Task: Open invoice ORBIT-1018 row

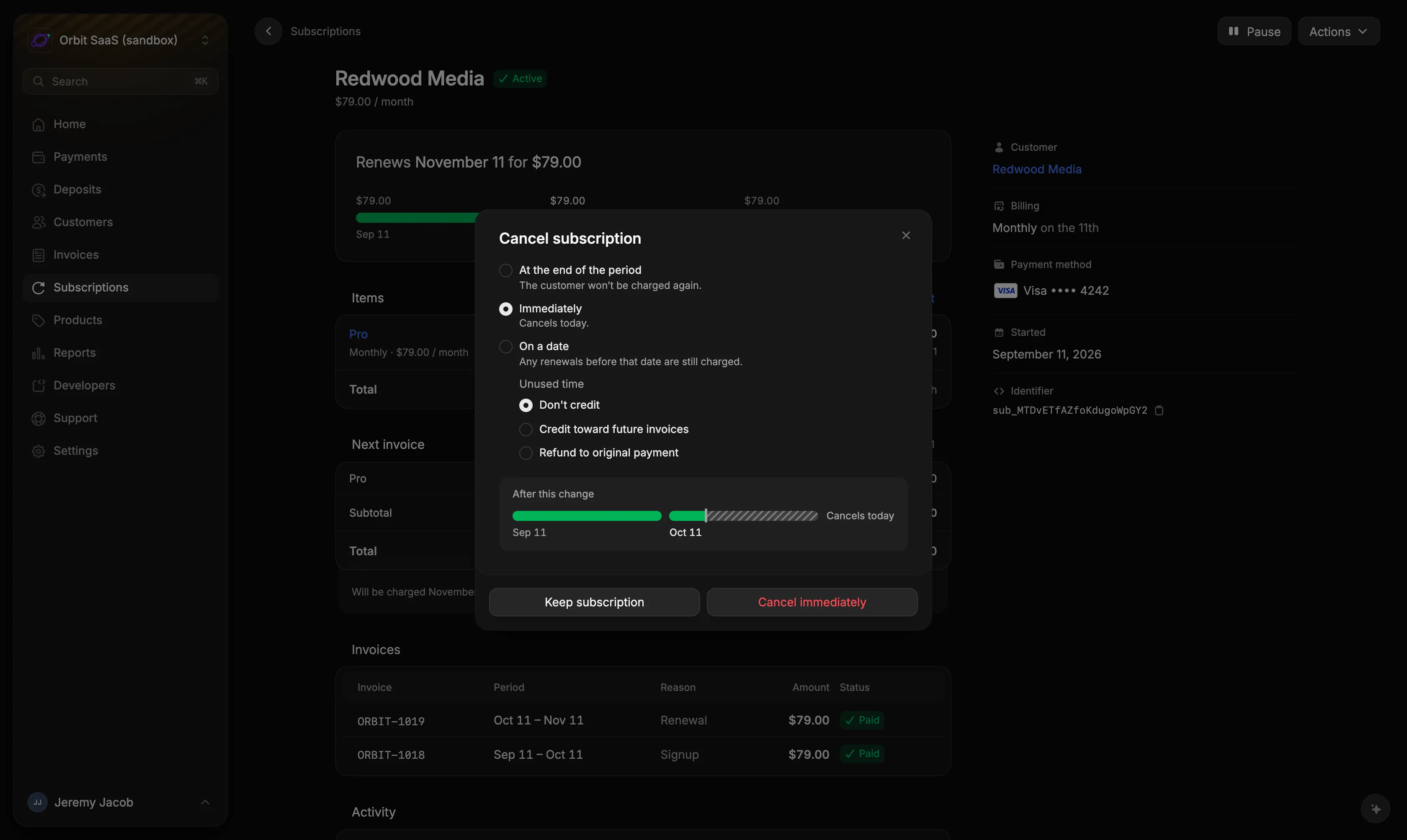Action: coord(643,755)
